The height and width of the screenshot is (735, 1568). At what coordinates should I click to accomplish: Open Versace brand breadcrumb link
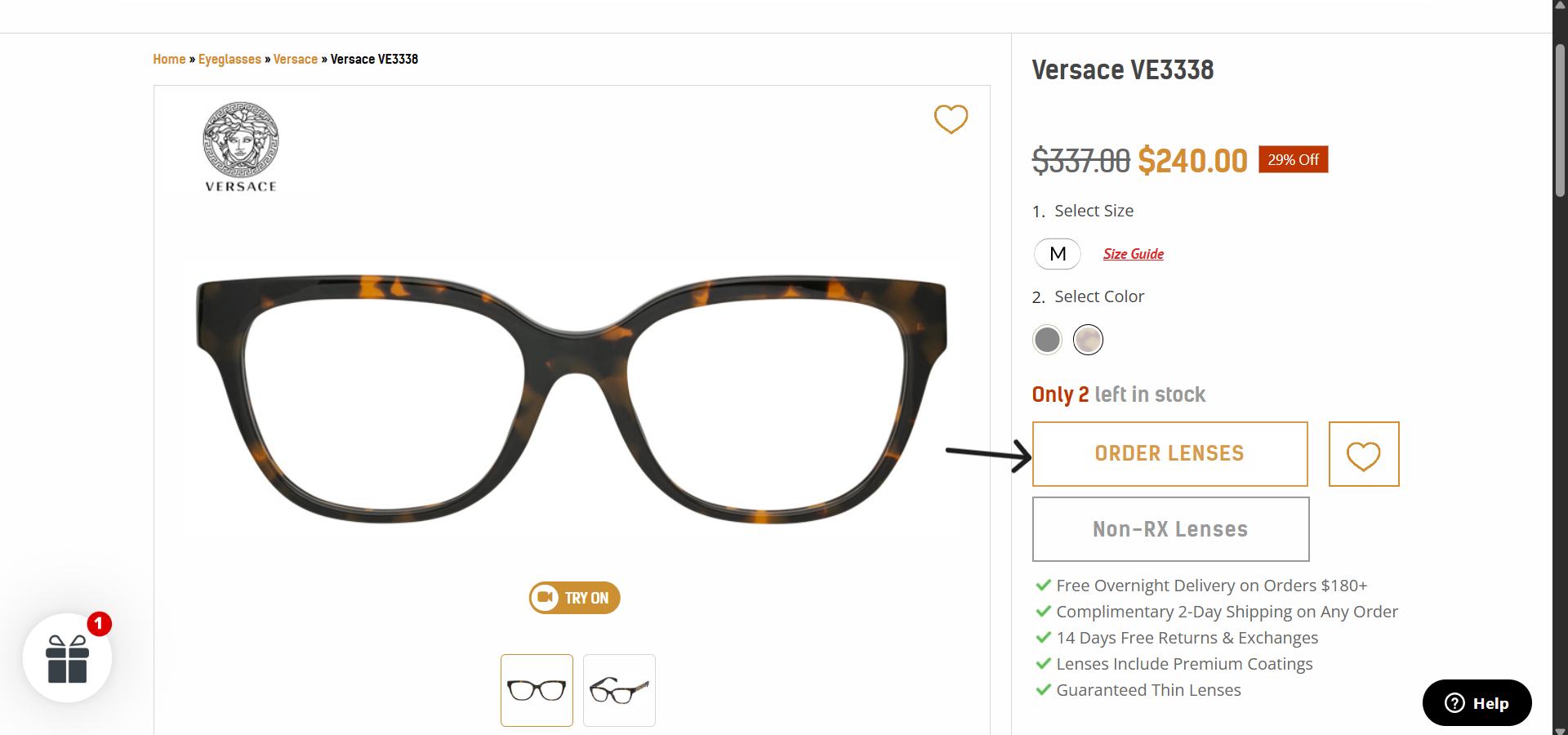click(295, 59)
